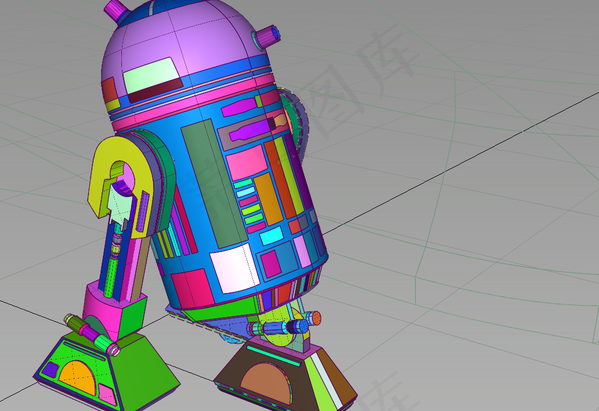
Task: Select the white square panel on lower body
Action: (235, 268)
